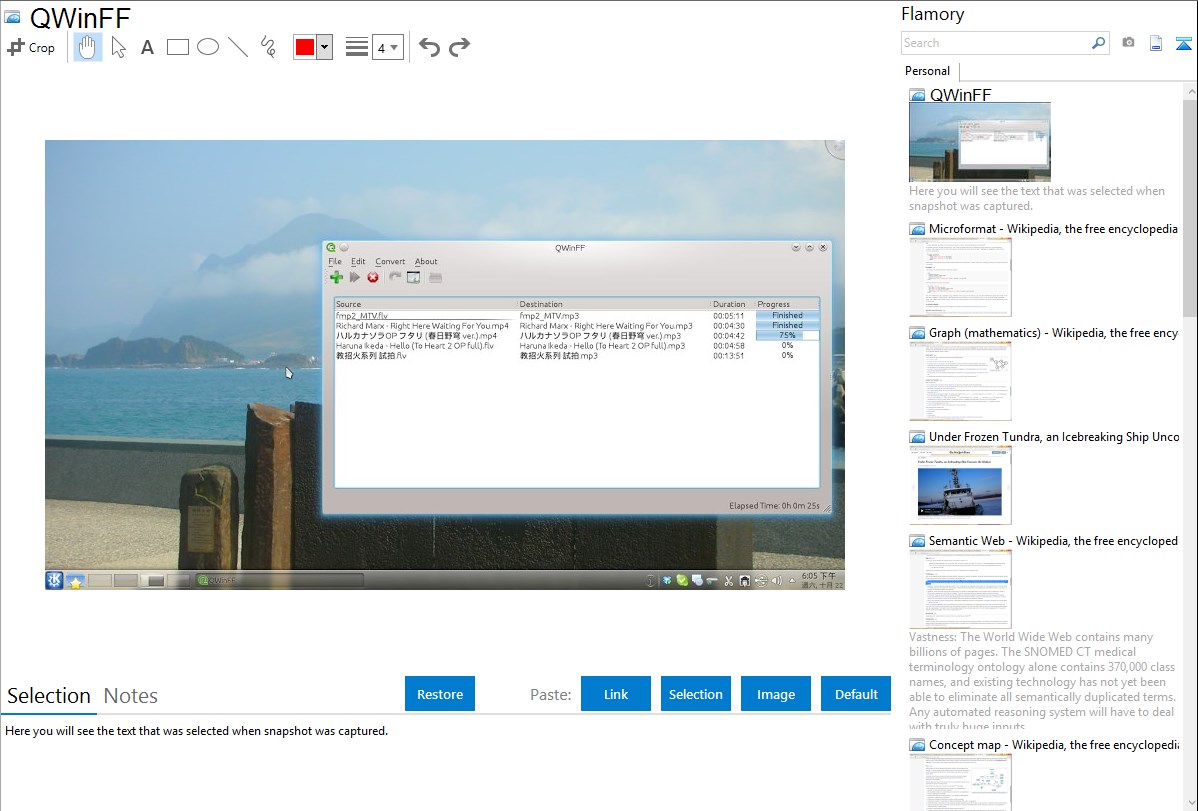Redo the last undone action
The height and width of the screenshot is (811, 1198).
click(460, 47)
